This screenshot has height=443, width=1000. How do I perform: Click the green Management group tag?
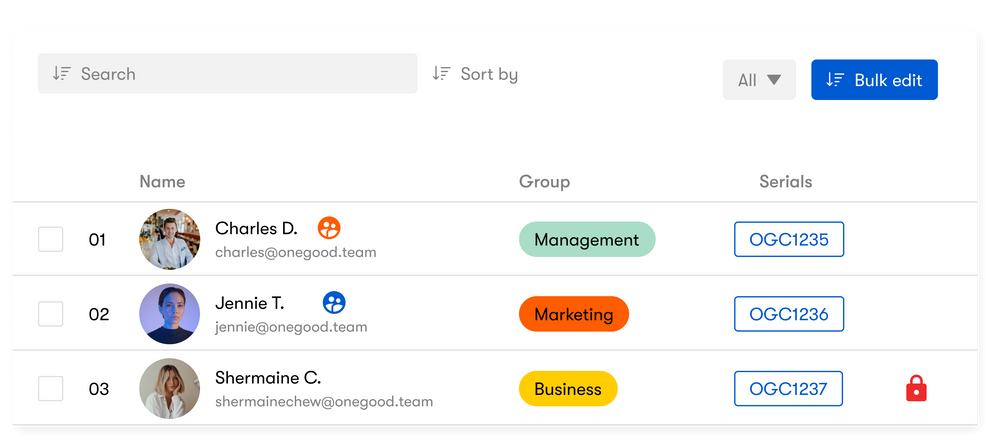[x=586, y=240]
